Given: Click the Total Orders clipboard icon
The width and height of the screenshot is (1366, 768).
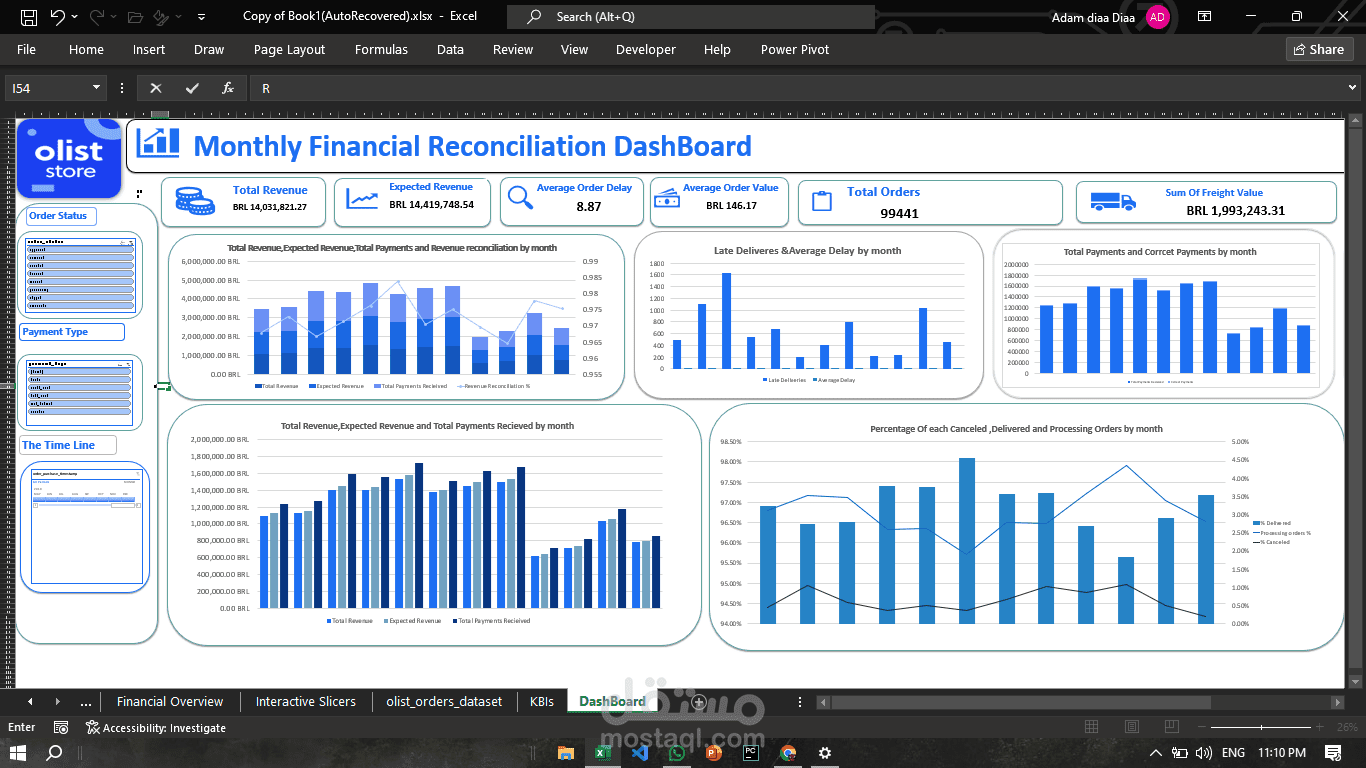Looking at the screenshot, I should (x=822, y=201).
